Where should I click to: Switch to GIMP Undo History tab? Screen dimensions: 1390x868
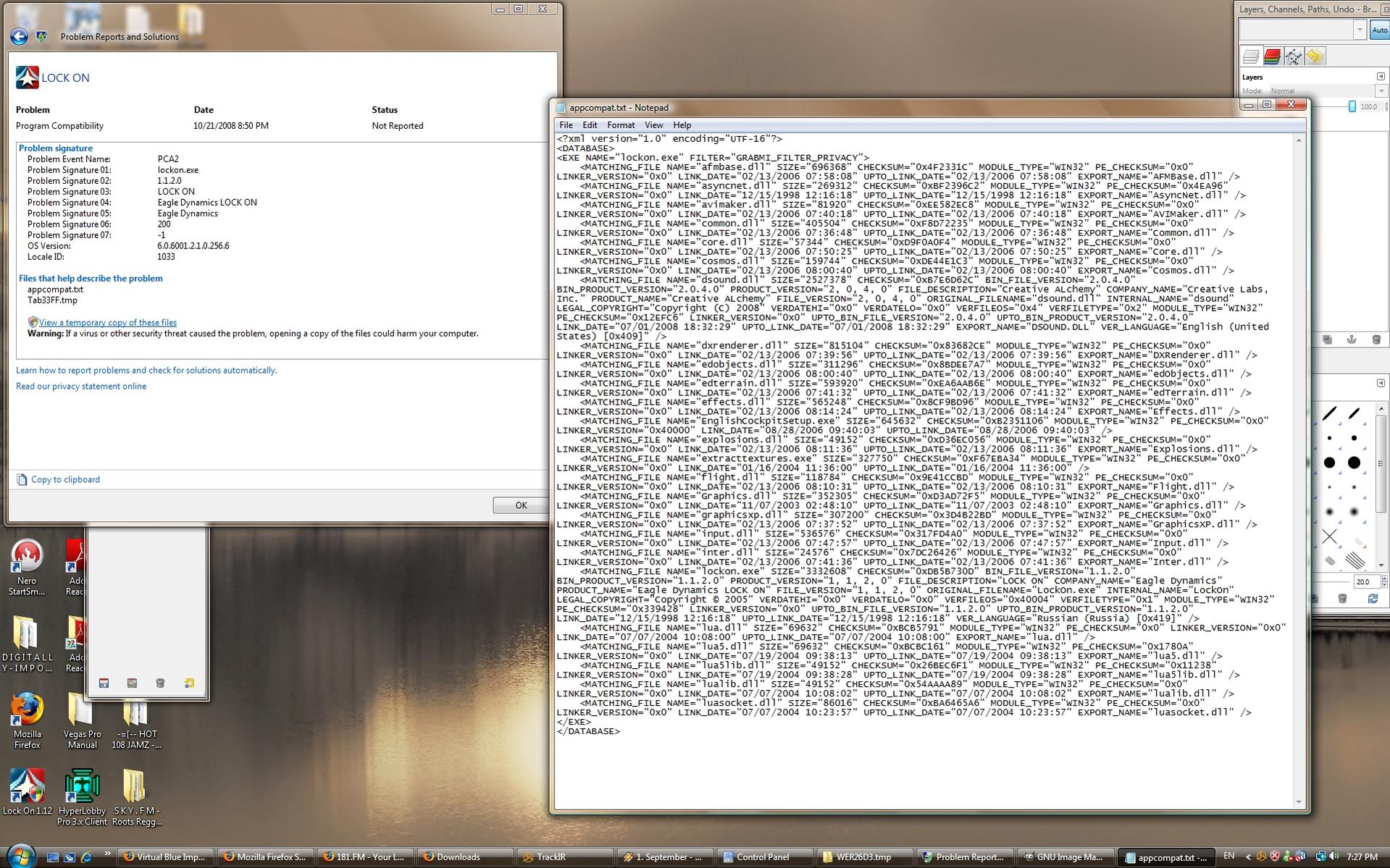point(1315,56)
